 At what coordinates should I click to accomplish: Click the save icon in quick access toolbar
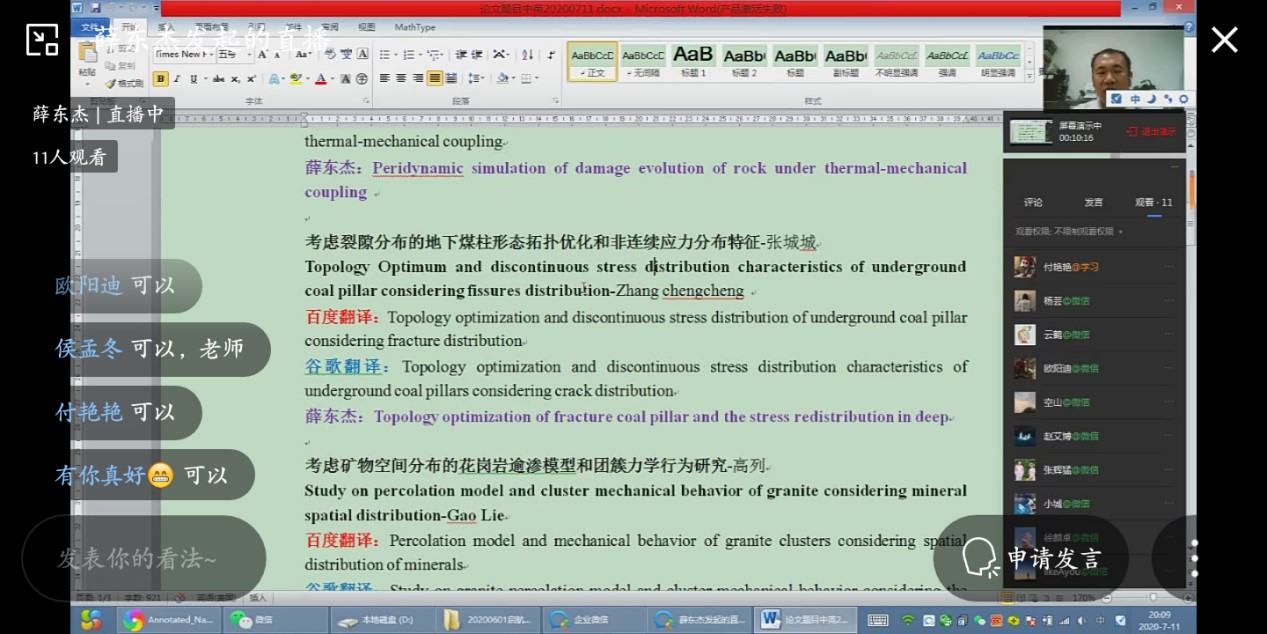[96, 8]
